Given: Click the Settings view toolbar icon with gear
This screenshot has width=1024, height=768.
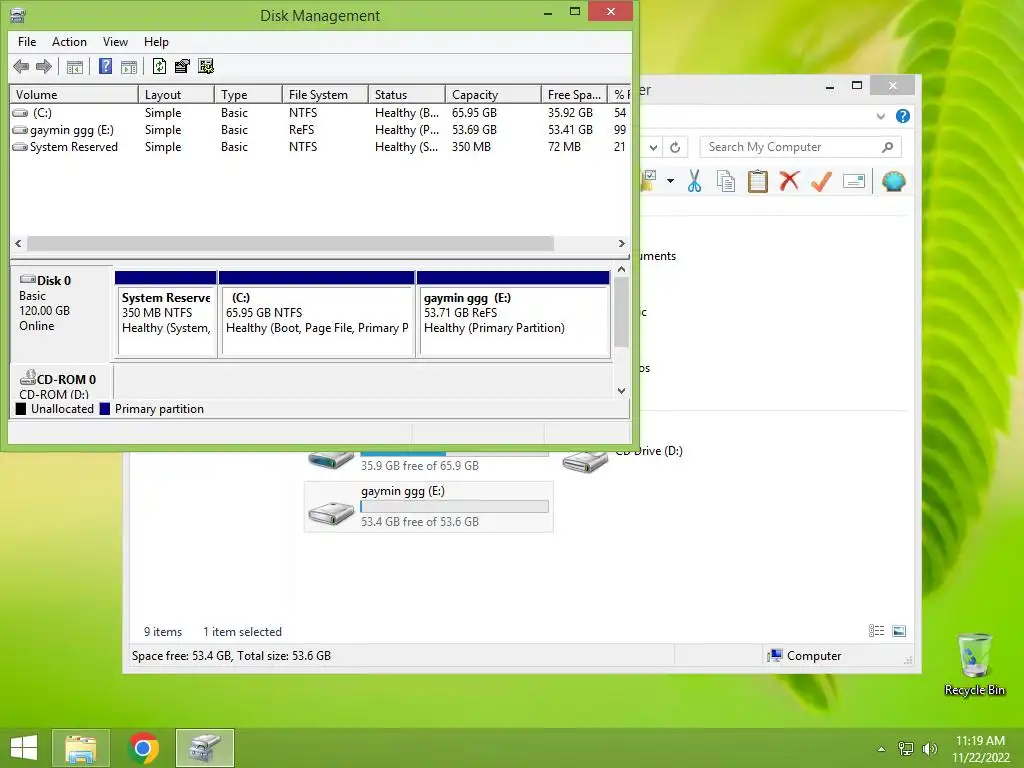Looking at the screenshot, I should 206,66.
